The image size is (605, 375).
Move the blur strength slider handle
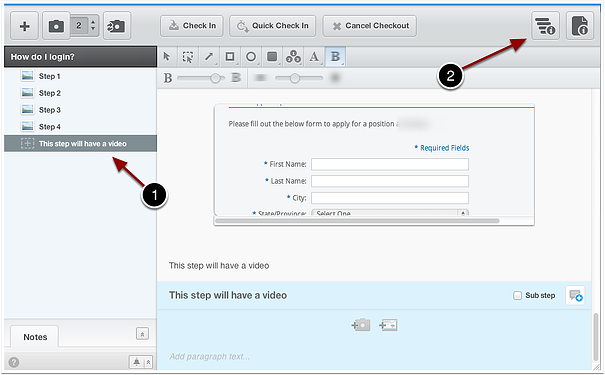(216, 78)
